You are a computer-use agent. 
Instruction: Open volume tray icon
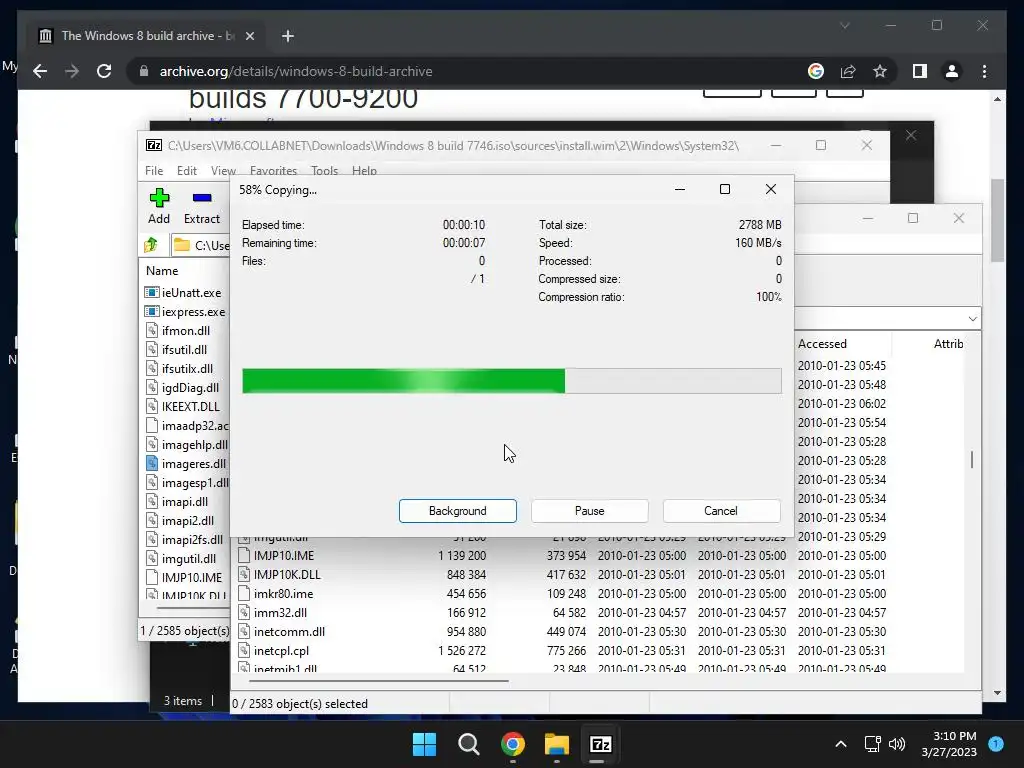(x=897, y=744)
